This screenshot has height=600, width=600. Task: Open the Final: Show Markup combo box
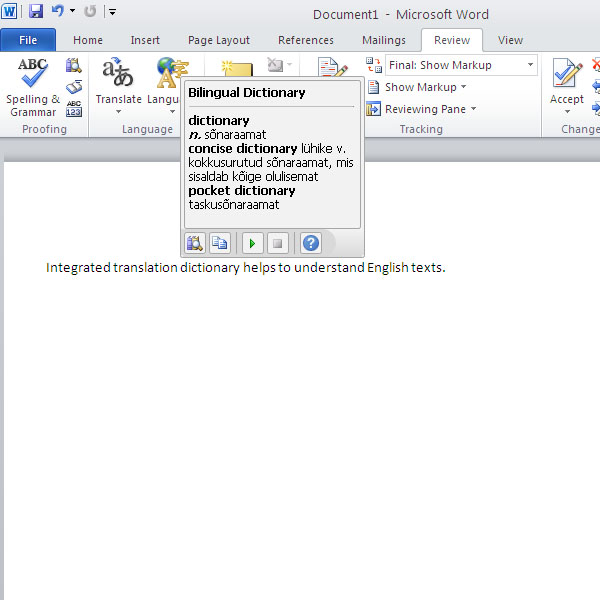point(461,65)
